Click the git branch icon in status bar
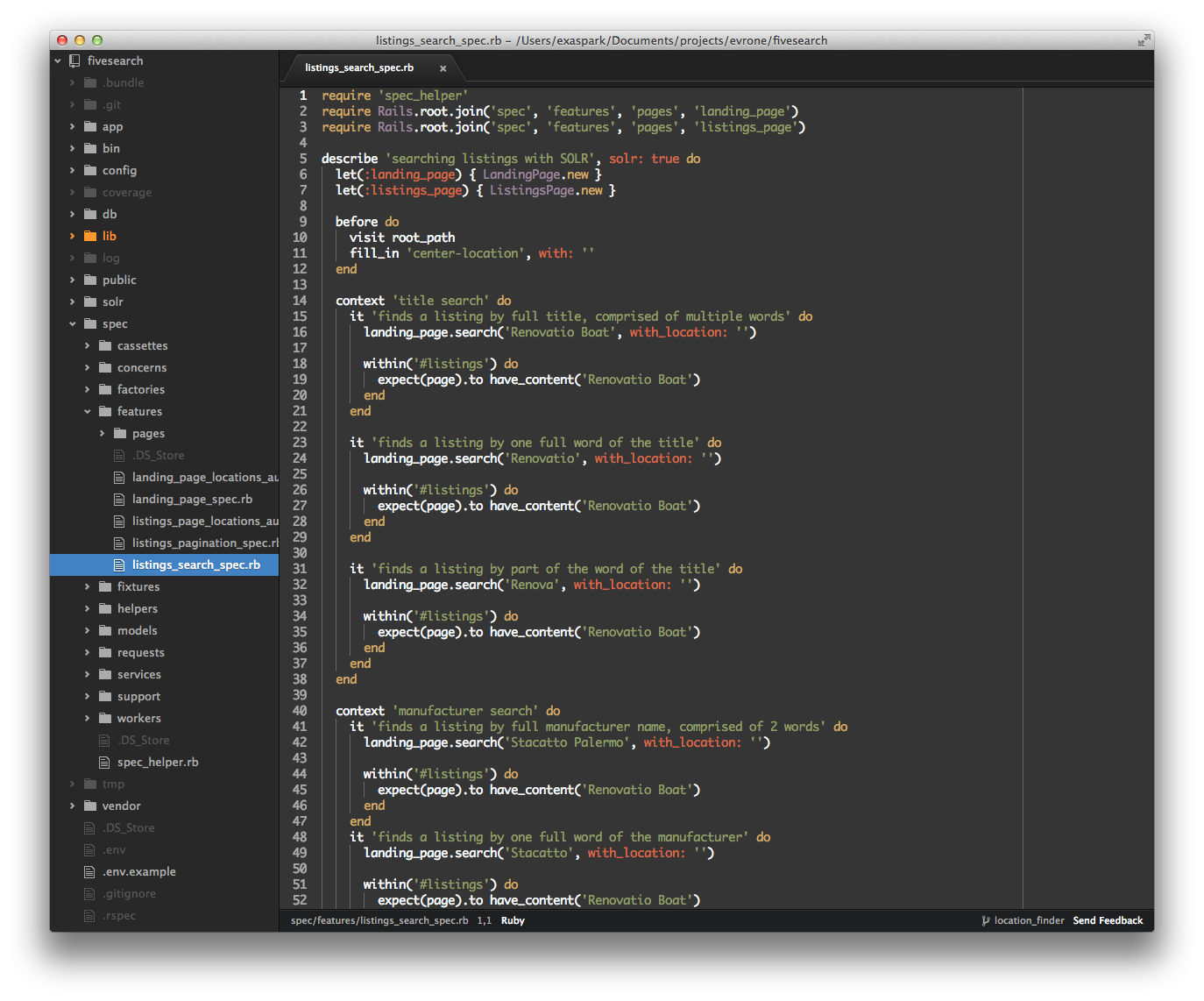 pyautogui.click(x=986, y=920)
